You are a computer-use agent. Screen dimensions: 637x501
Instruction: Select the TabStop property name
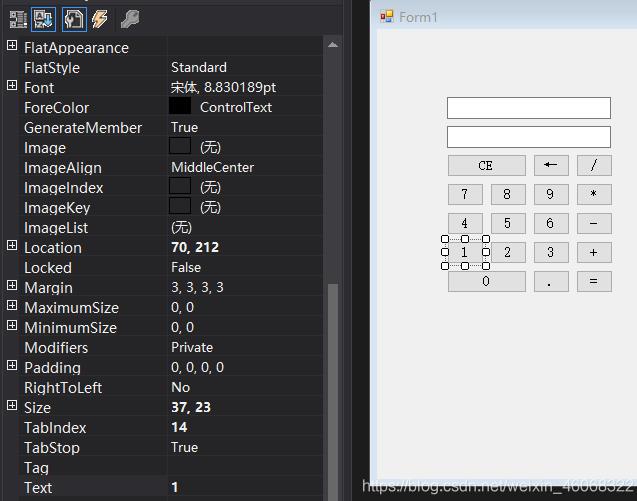(52, 448)
